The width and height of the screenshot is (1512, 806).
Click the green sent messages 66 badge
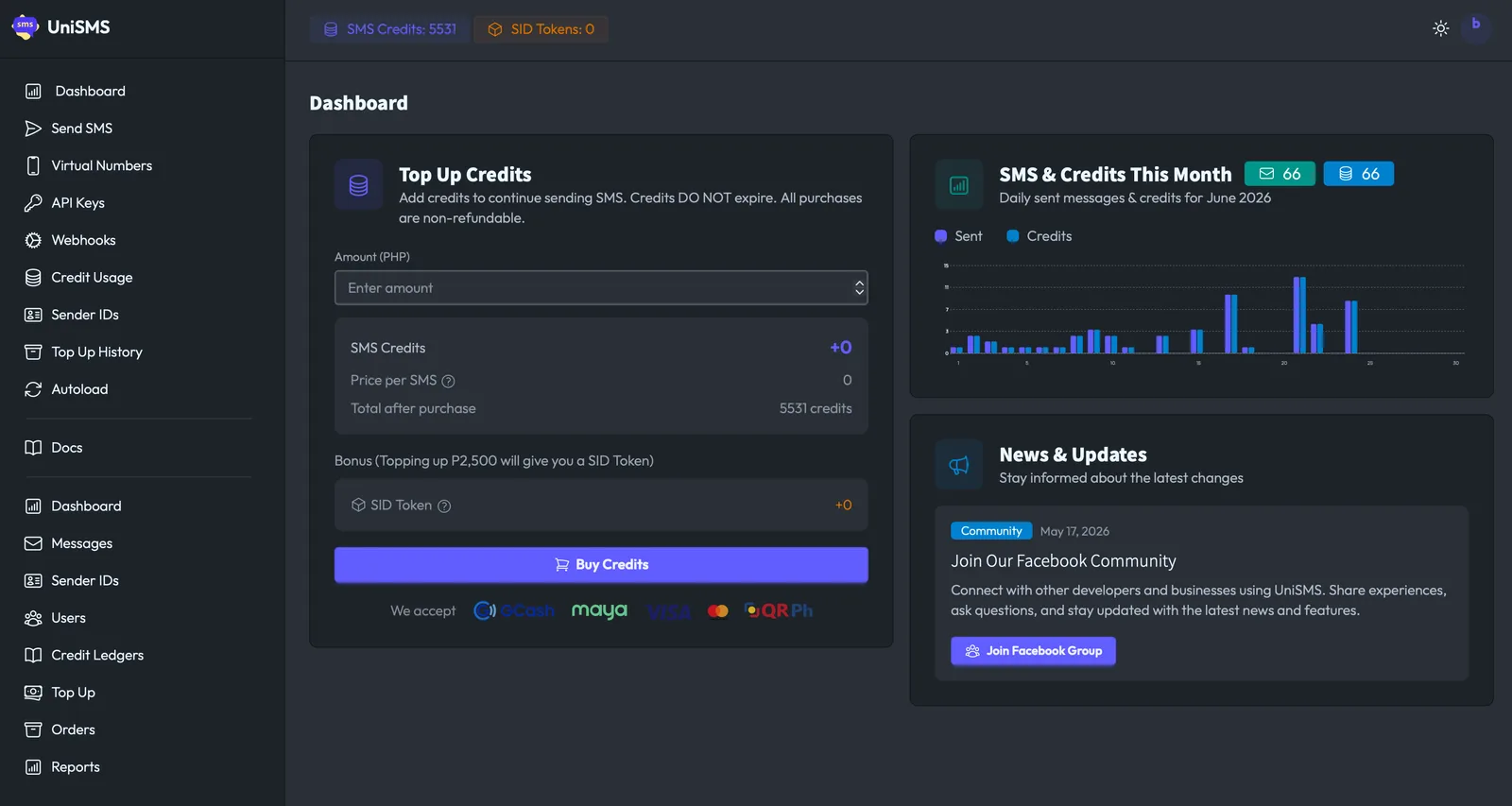[1280, 174]
